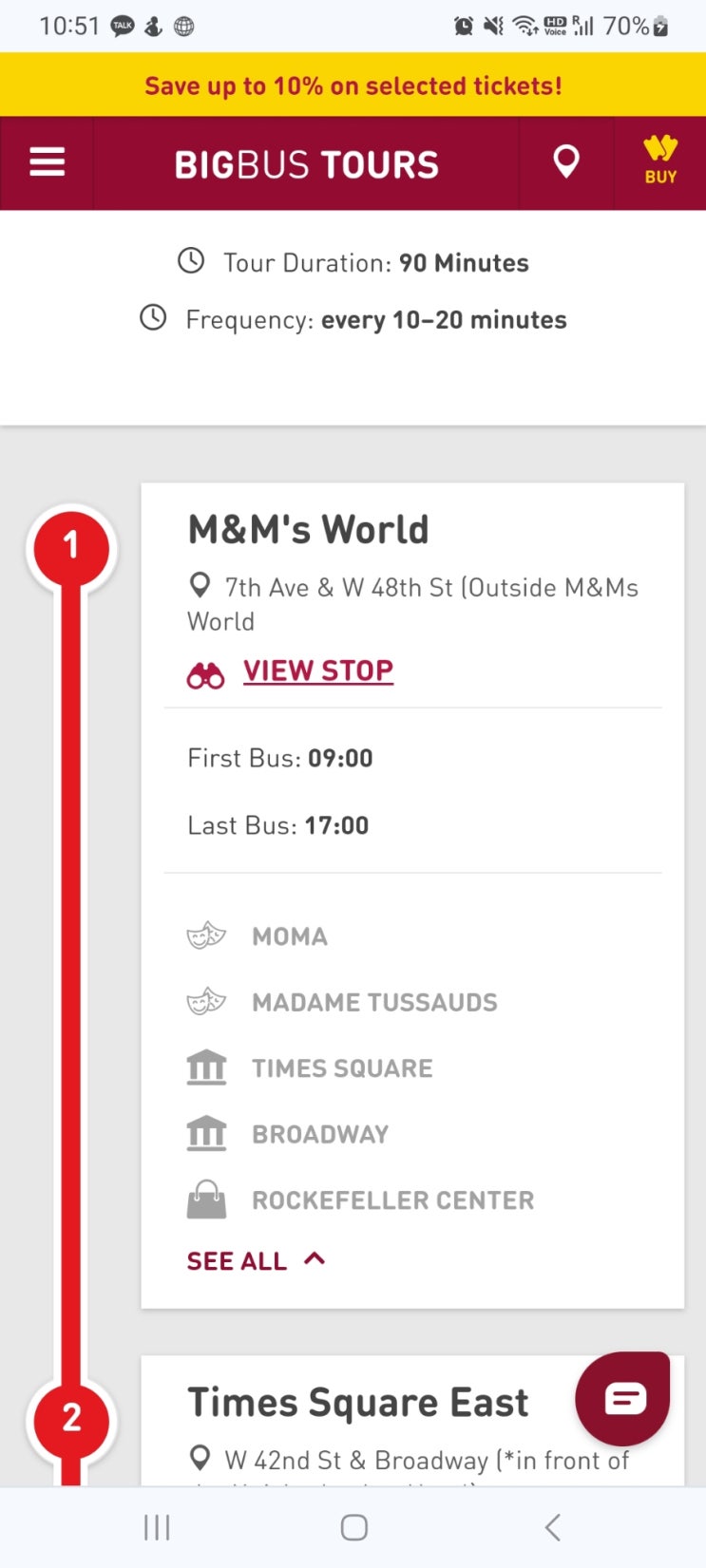706x1568 pixels.
Task: Collapse attractions list with SEE ALL
Action: (x=237, y=1261)
